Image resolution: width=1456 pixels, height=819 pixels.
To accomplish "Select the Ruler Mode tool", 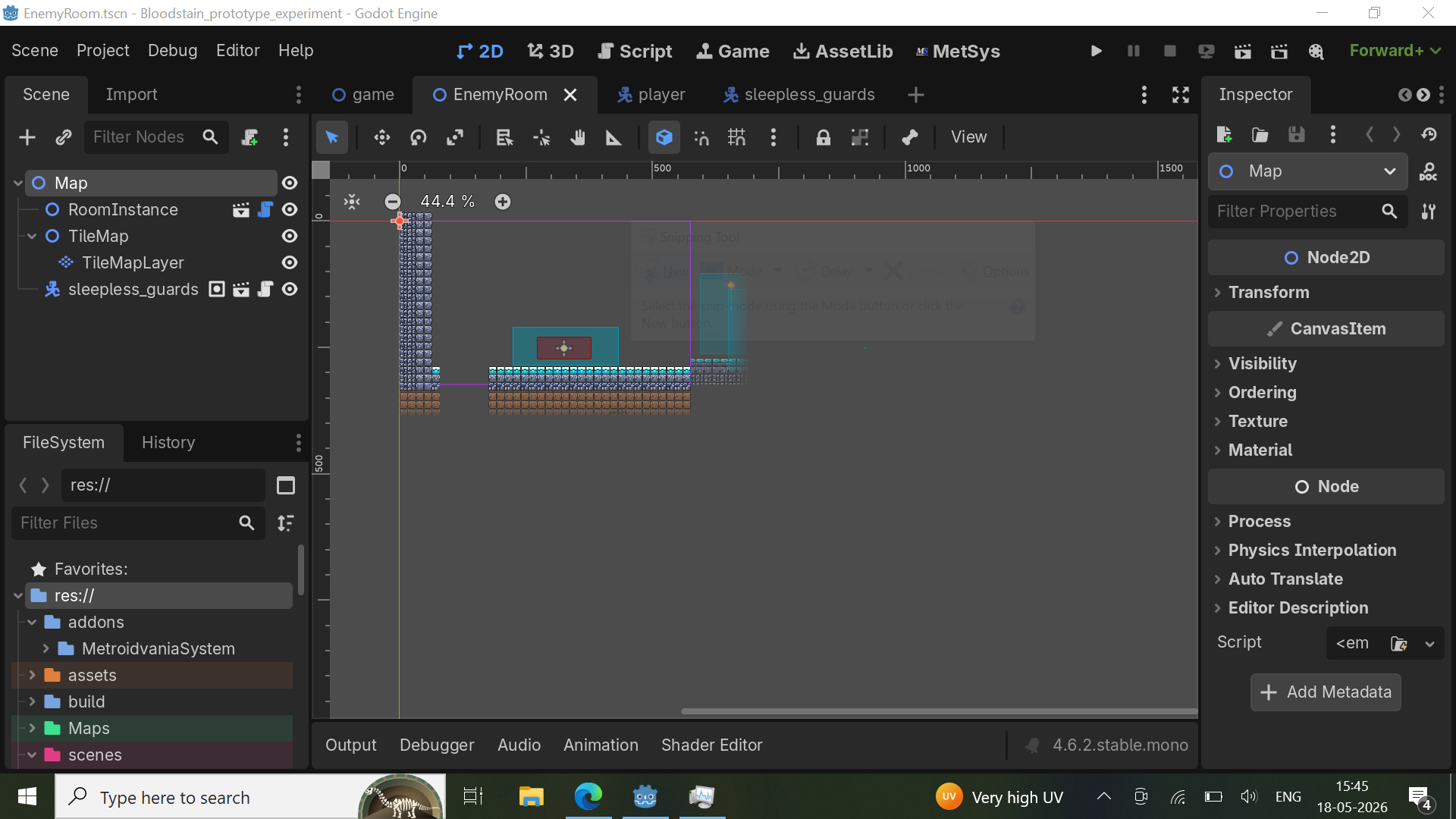I will pos(613,137).
